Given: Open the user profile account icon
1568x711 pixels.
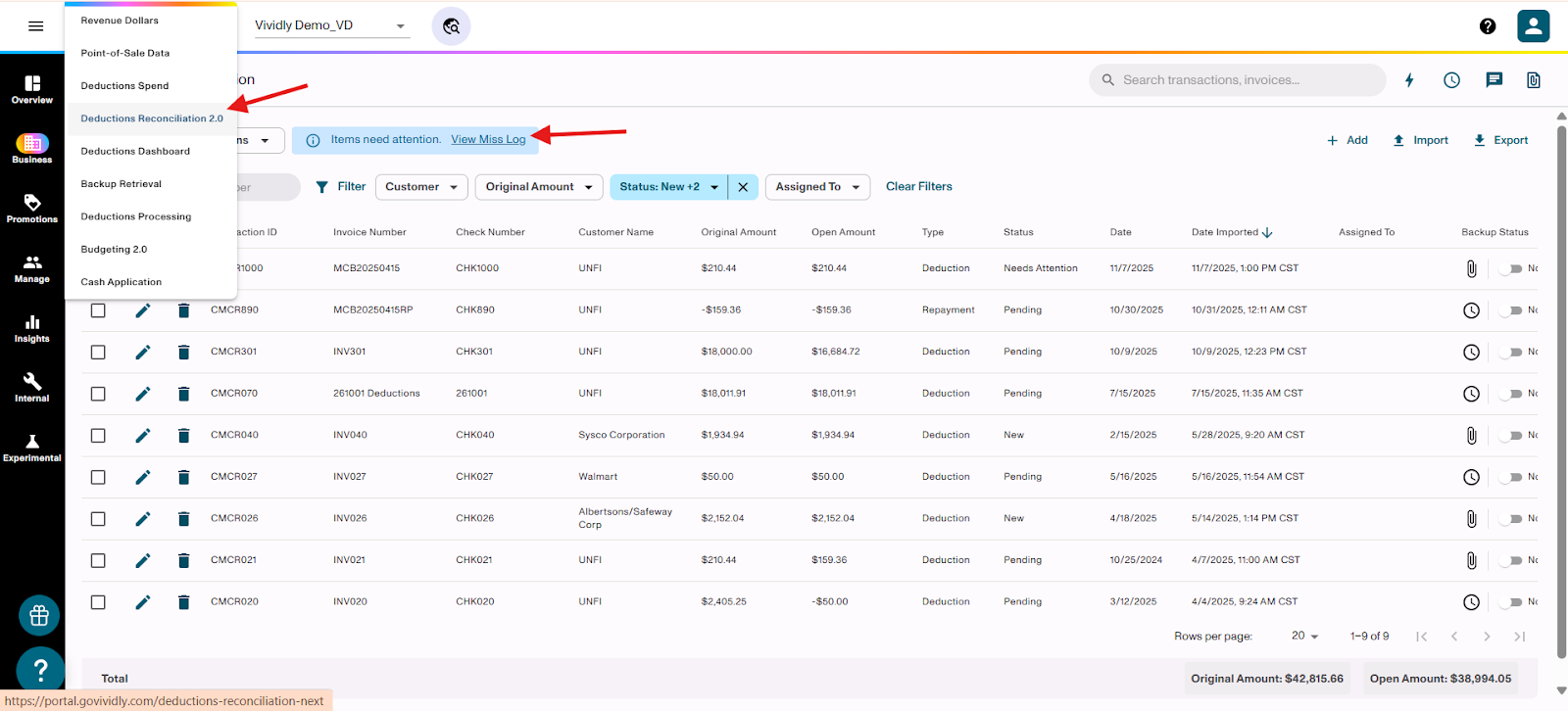Looking at the screenshot, I should (x=1533, y=26).
